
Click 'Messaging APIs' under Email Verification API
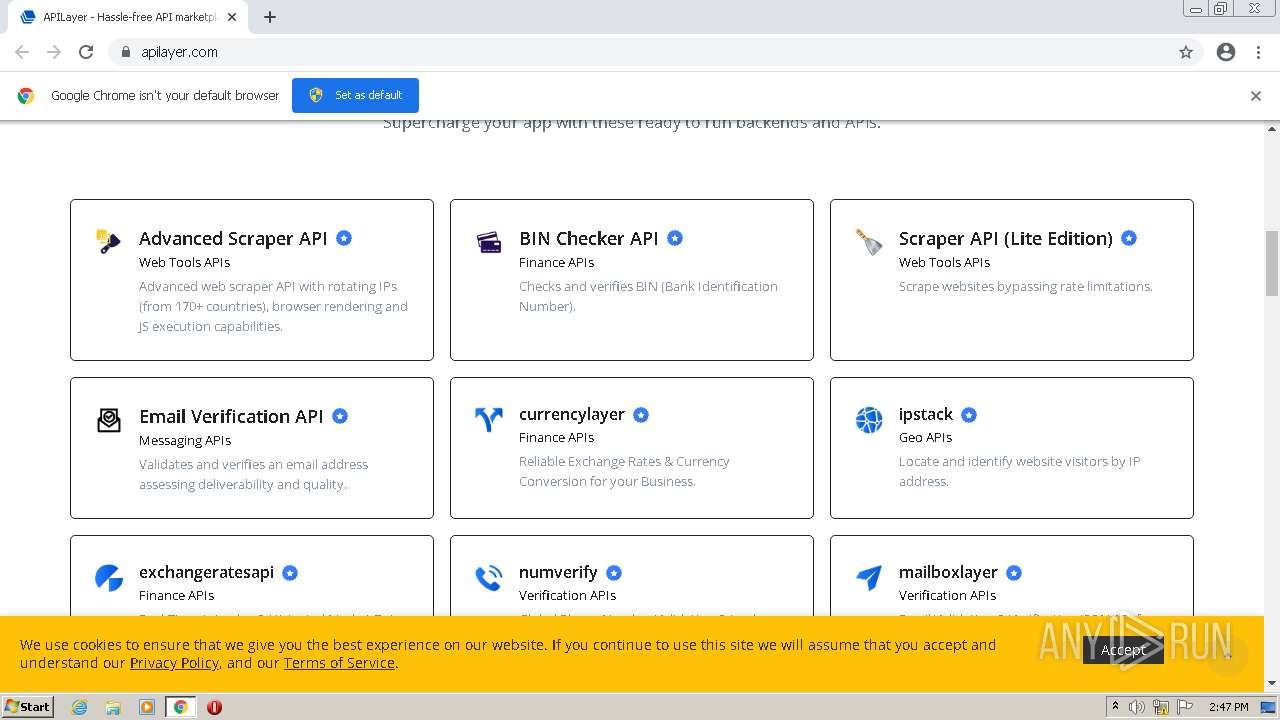(185, 440)
